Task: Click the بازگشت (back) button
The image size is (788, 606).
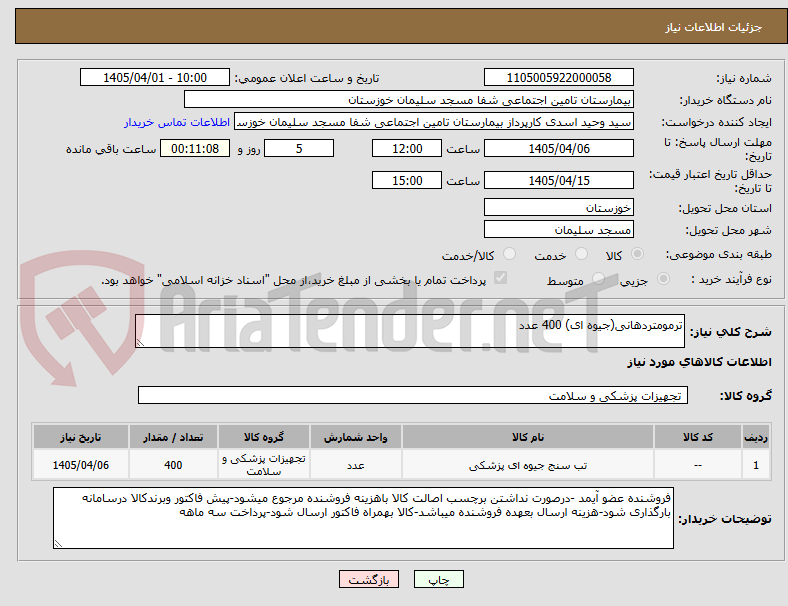Action: [x=369, y=579]
